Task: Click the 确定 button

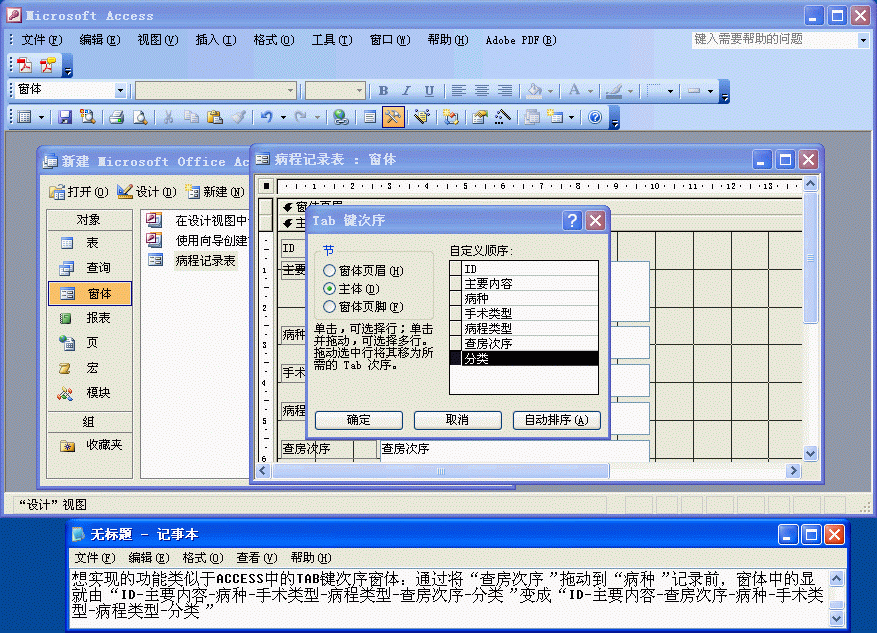Action: (x=359, y=420)
